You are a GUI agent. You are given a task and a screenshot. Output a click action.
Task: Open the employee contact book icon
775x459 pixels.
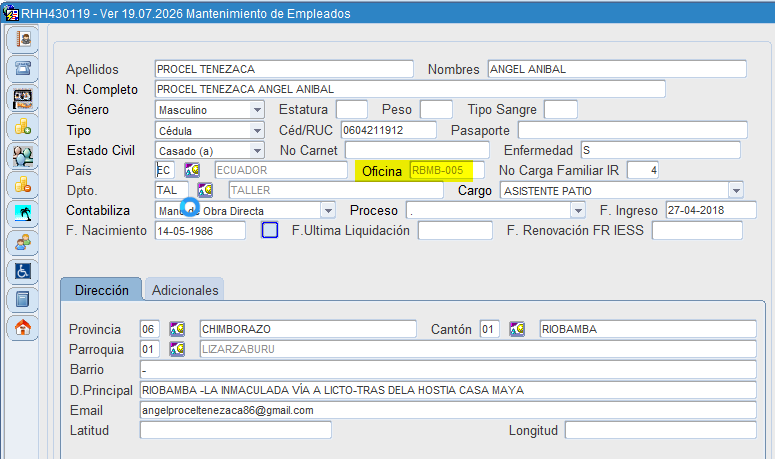(x=23, y=39)
